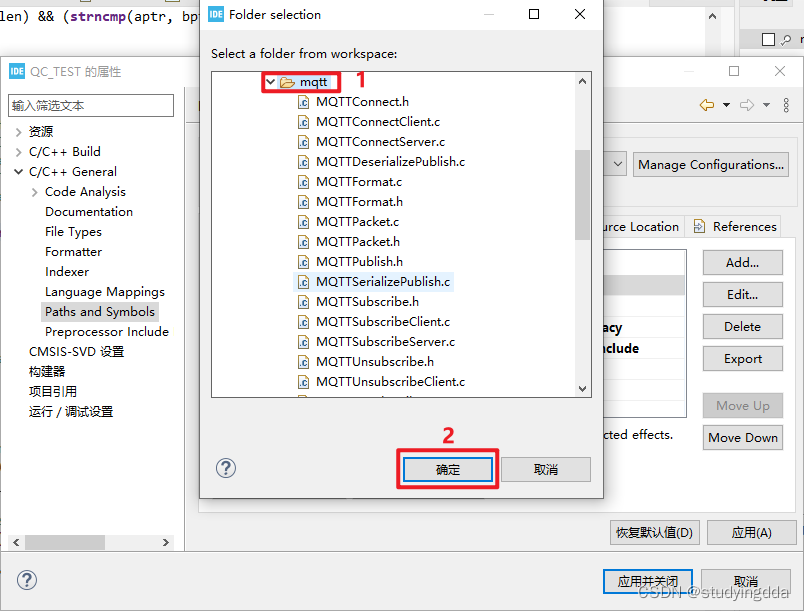Click 应用并关闭 in properties window
Viewport: 804px width, 611px height.
tap(648, 581)
